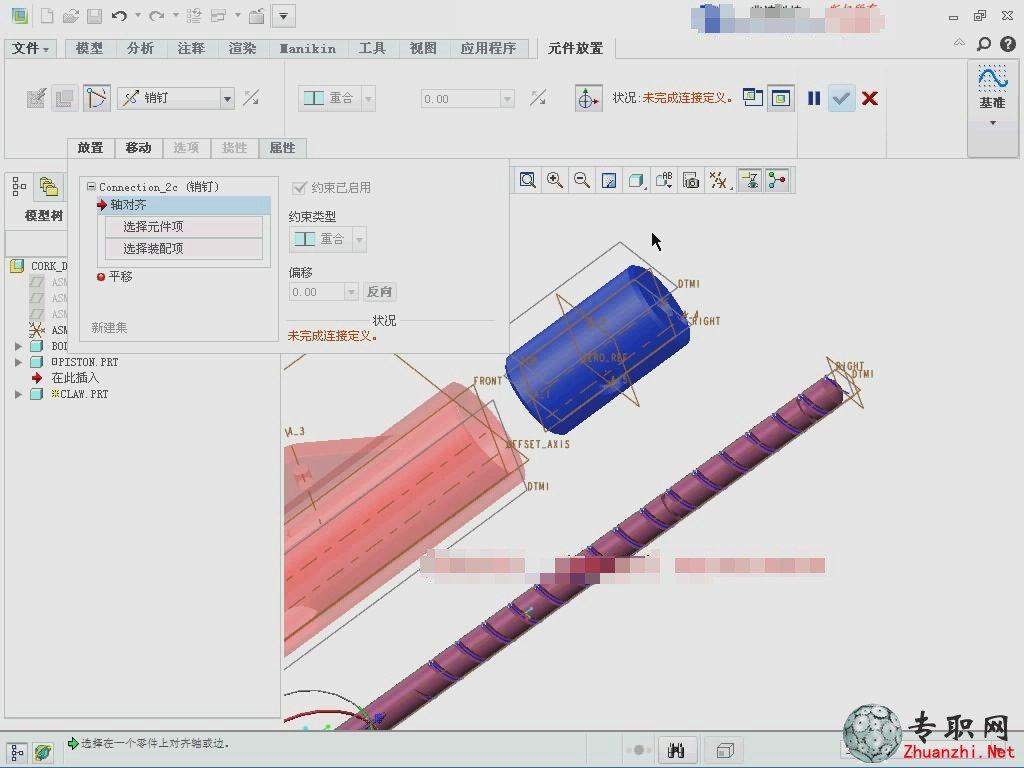Switch to the 渲染 ribbon tab
The image size is (1024, 768).
(242, 48)
